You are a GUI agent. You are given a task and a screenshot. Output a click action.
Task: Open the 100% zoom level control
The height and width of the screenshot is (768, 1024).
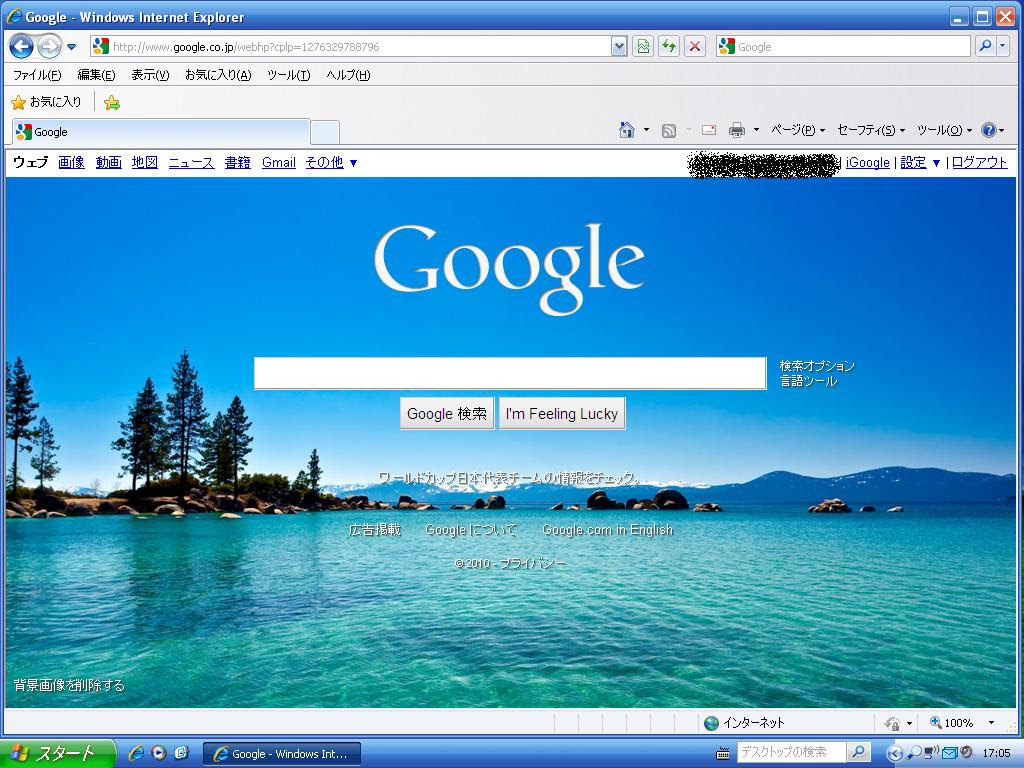963,723
